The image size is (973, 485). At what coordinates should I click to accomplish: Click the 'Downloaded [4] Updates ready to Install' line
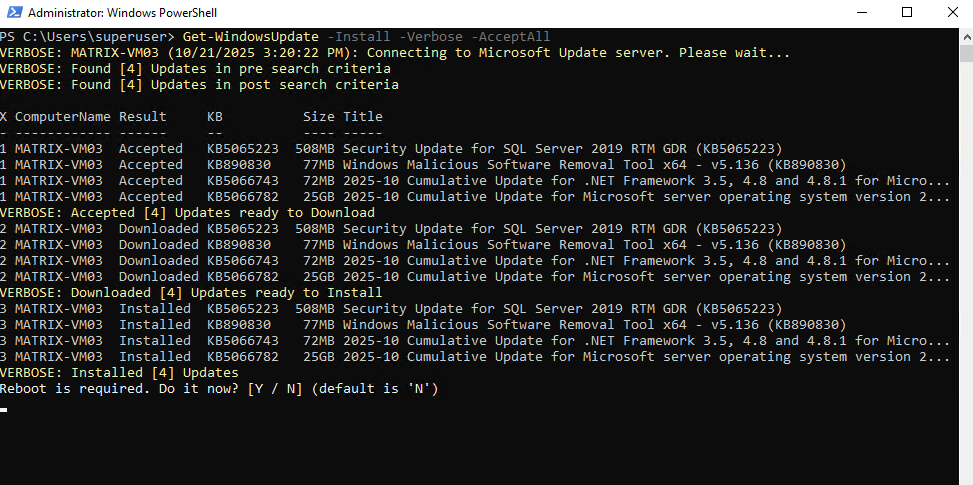(191, 293)
